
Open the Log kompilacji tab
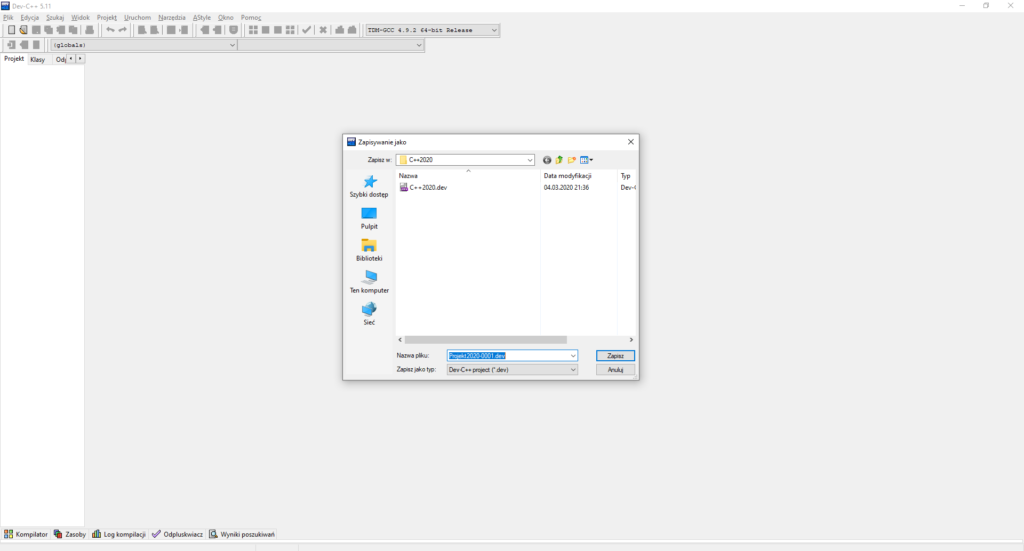[x=120, y=534]
